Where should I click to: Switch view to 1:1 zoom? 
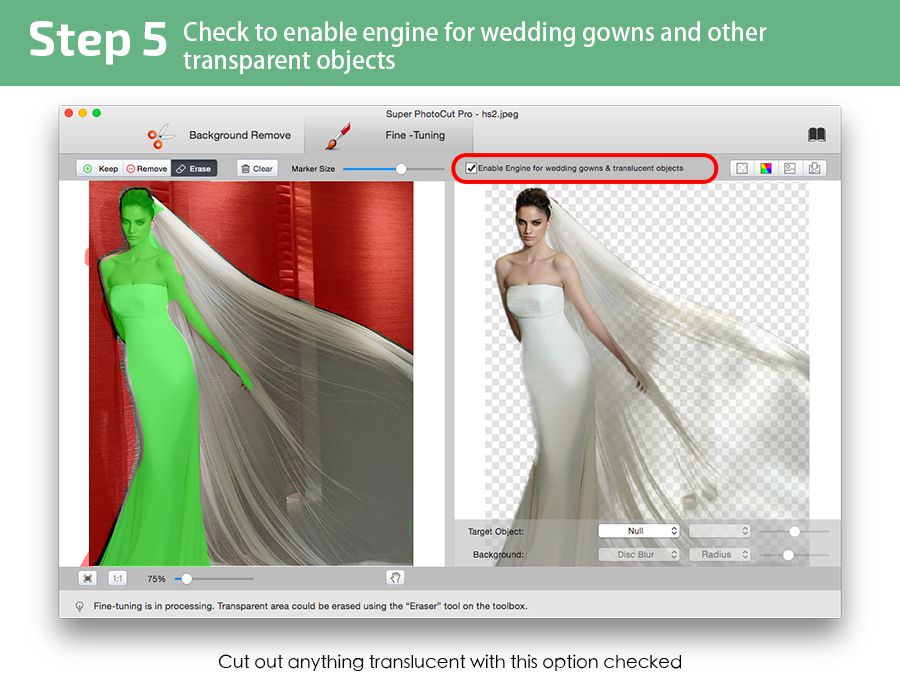115,577
